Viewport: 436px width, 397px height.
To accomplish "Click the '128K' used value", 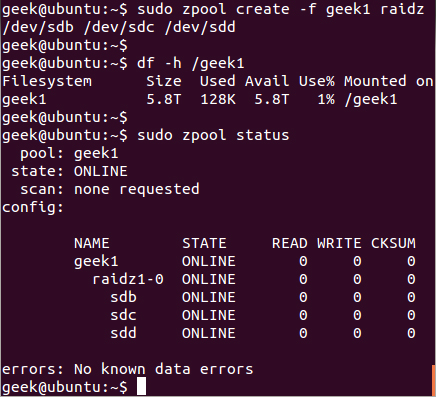I will click(218, 99).
